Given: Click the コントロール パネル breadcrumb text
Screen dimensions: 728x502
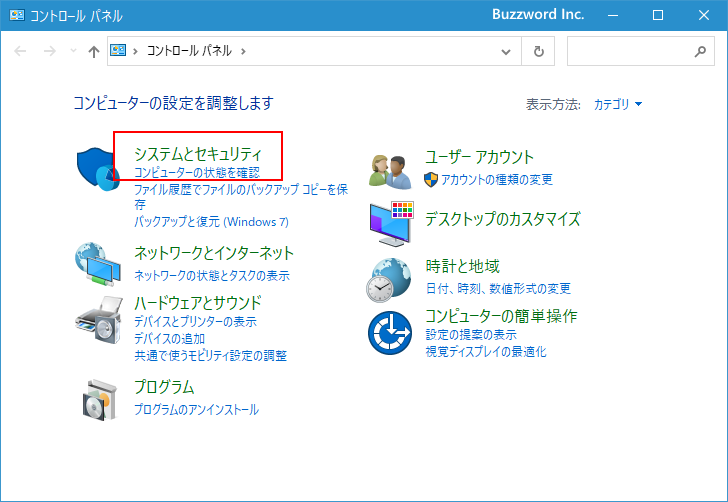Looking at the screenshot, I should click(189, 51).
